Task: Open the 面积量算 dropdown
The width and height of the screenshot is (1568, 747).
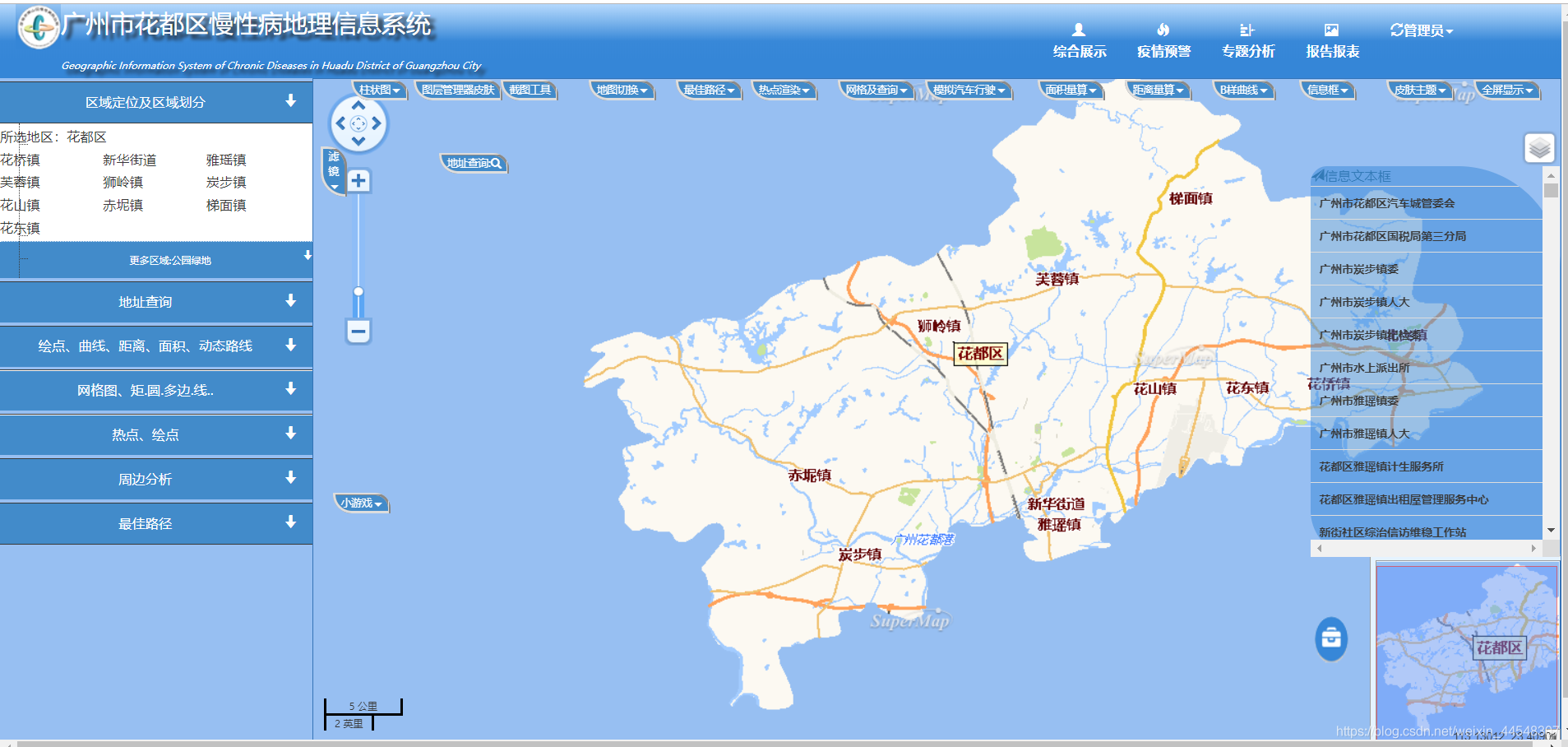Action: pos(1071,90)
